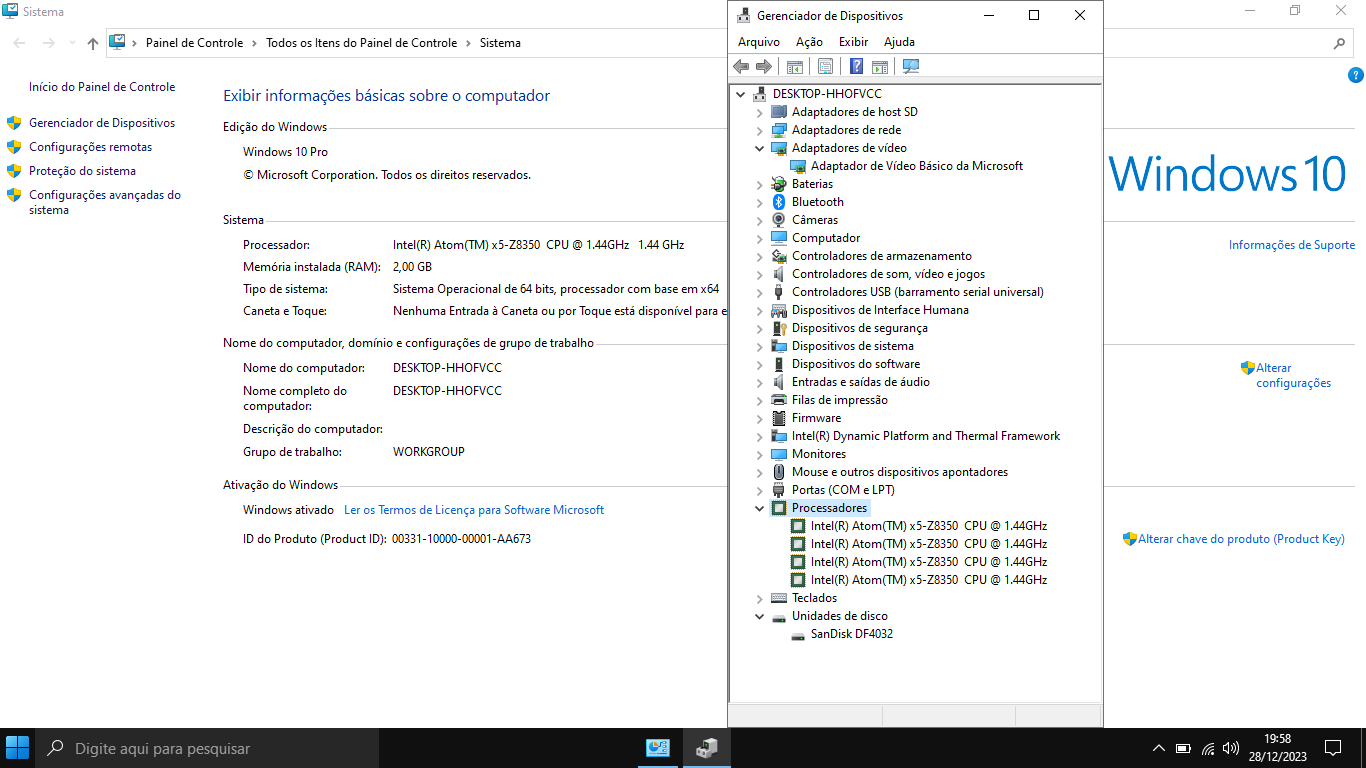Toggle the action pane toolbar icon
Image resolution: width=1366 pixels, height=768 pixels.
[x=880, y=66]
